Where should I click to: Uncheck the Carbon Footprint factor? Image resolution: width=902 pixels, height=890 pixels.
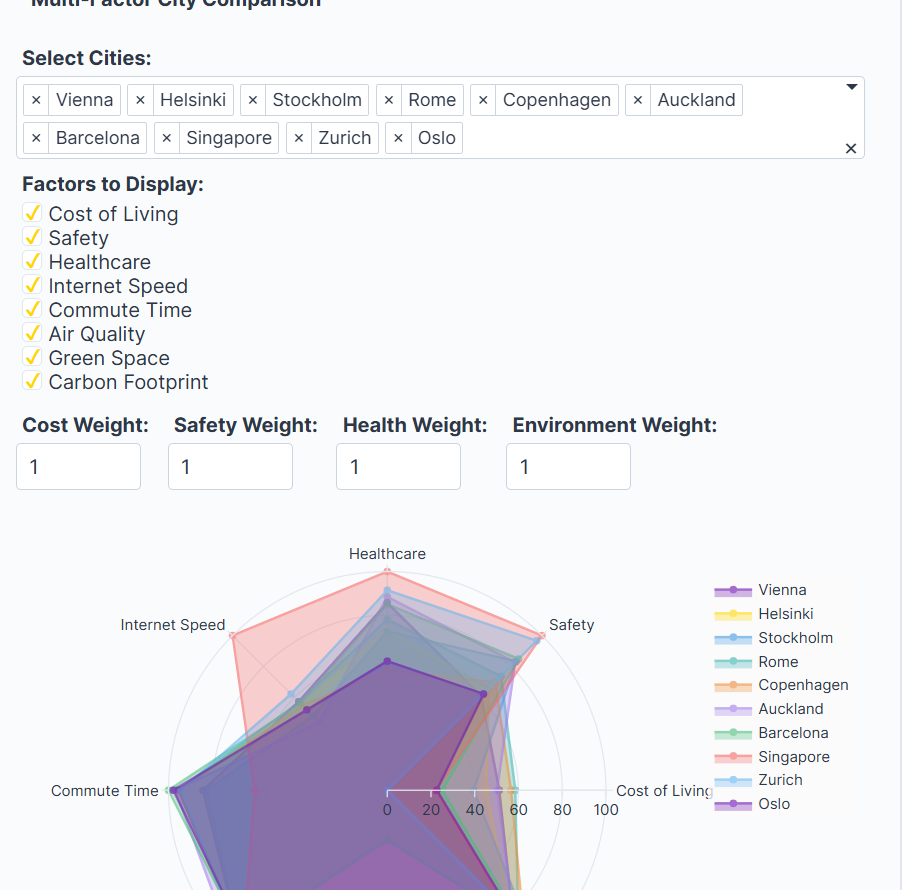click(x=32, y=381)
